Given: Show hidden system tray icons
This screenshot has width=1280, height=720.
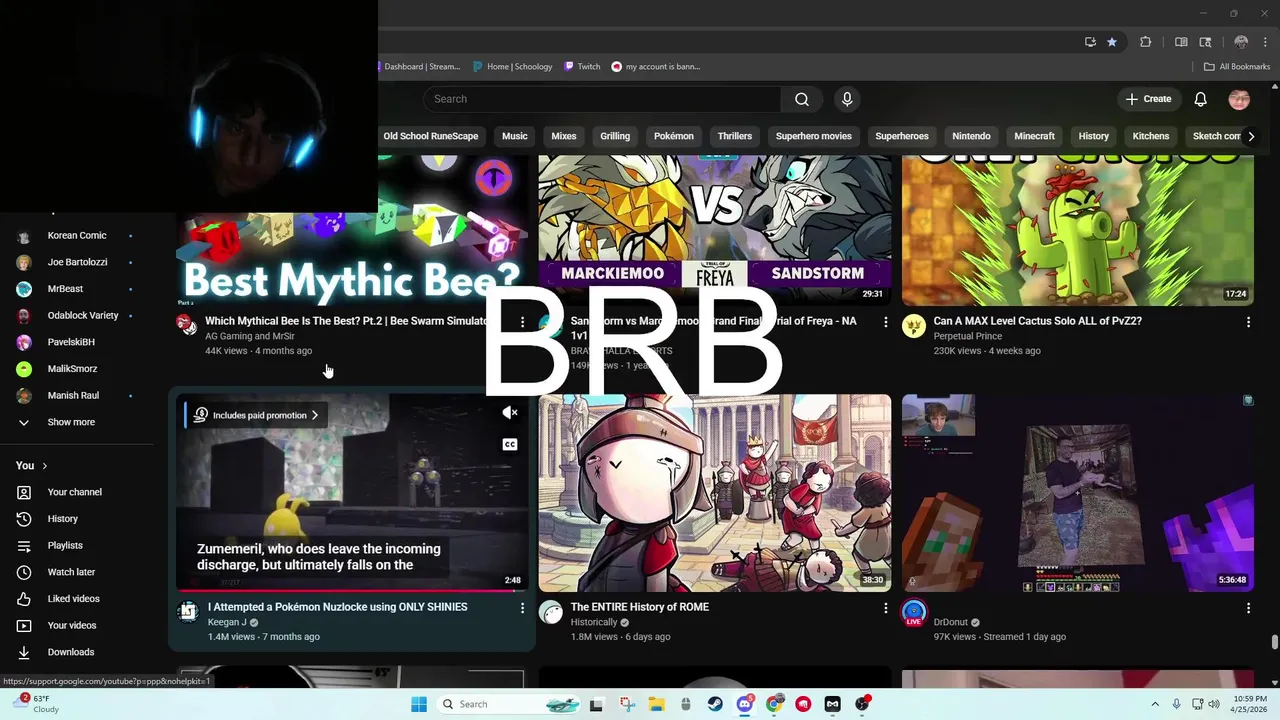Looking at the screenshot, I should [x=1155, y=704].
